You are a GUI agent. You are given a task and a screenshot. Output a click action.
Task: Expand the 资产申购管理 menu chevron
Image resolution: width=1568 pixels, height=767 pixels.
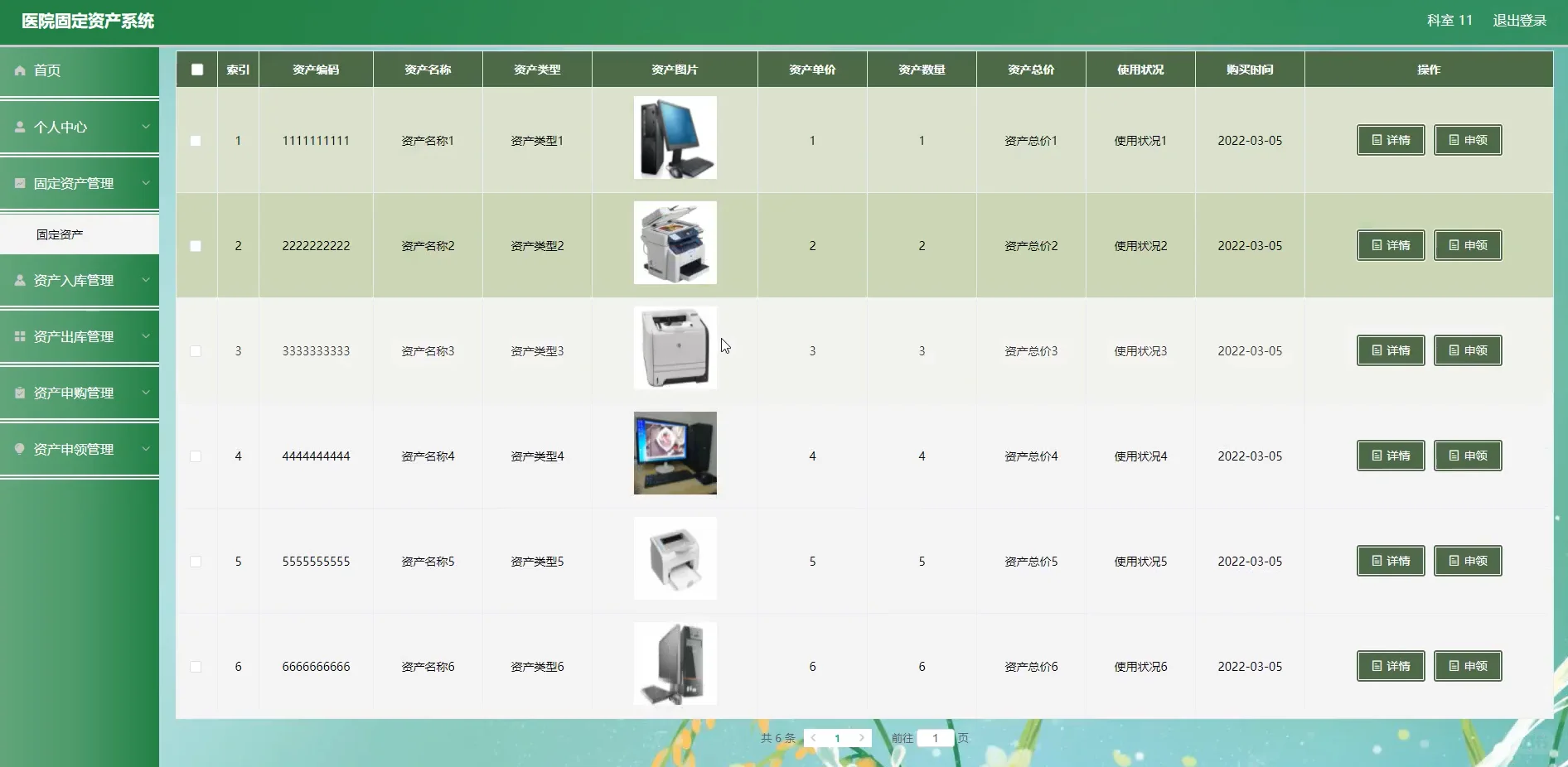tap(146, 393)
